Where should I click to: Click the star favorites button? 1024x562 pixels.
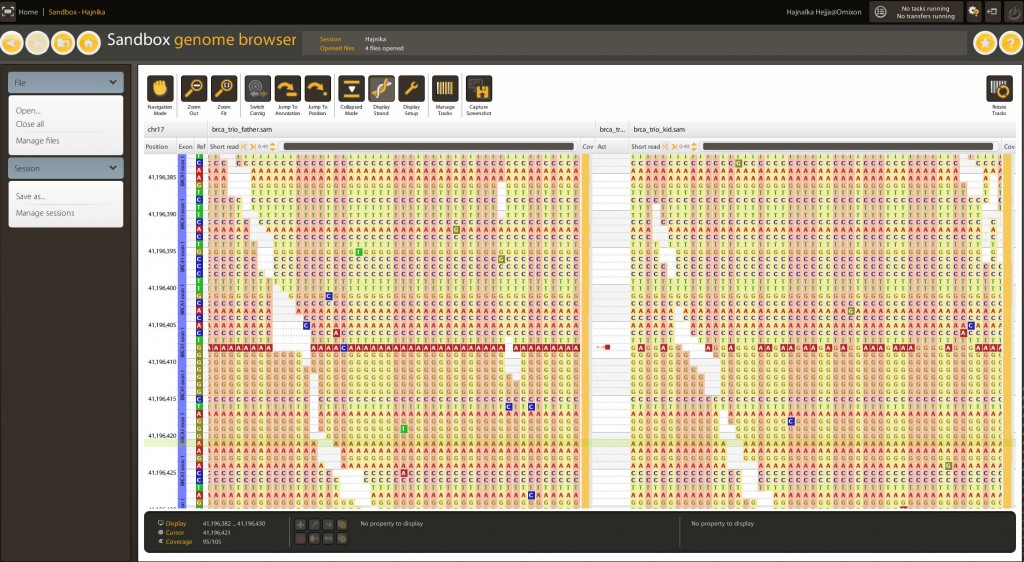[985, 43]
